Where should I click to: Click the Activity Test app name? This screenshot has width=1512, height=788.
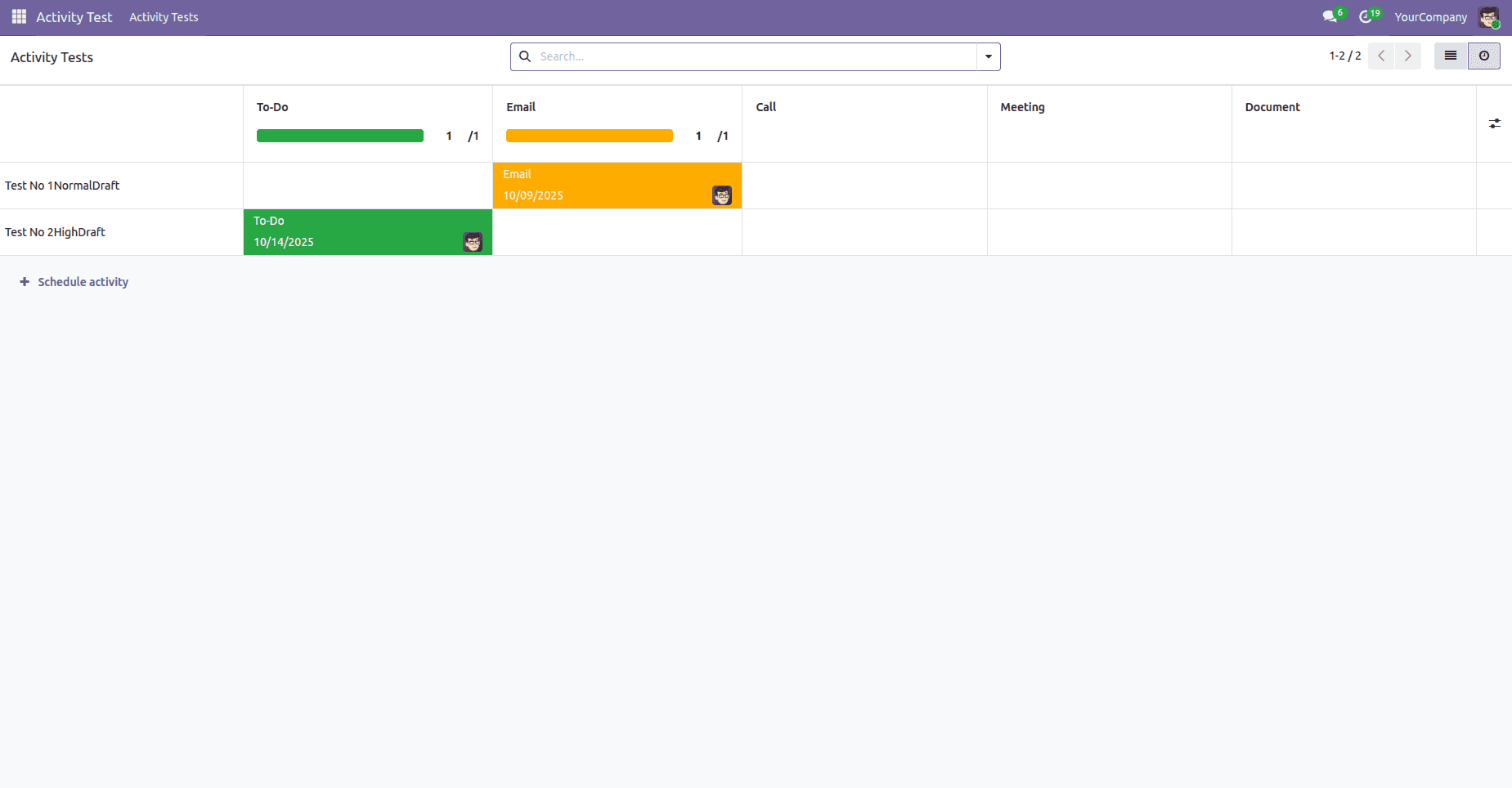(x=74, y=16)
